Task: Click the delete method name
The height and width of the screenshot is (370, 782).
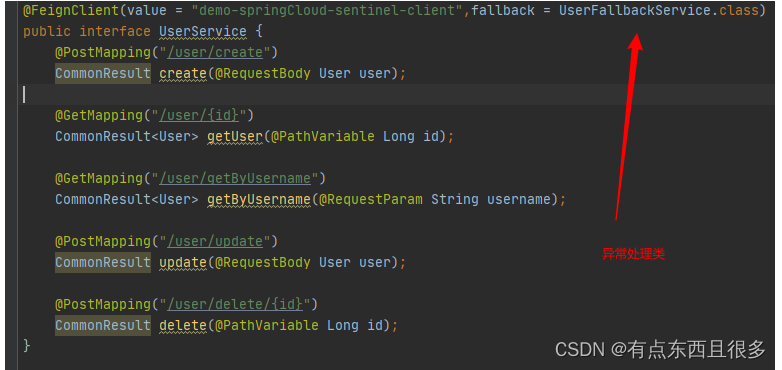Action: click(x=183, y=325)
